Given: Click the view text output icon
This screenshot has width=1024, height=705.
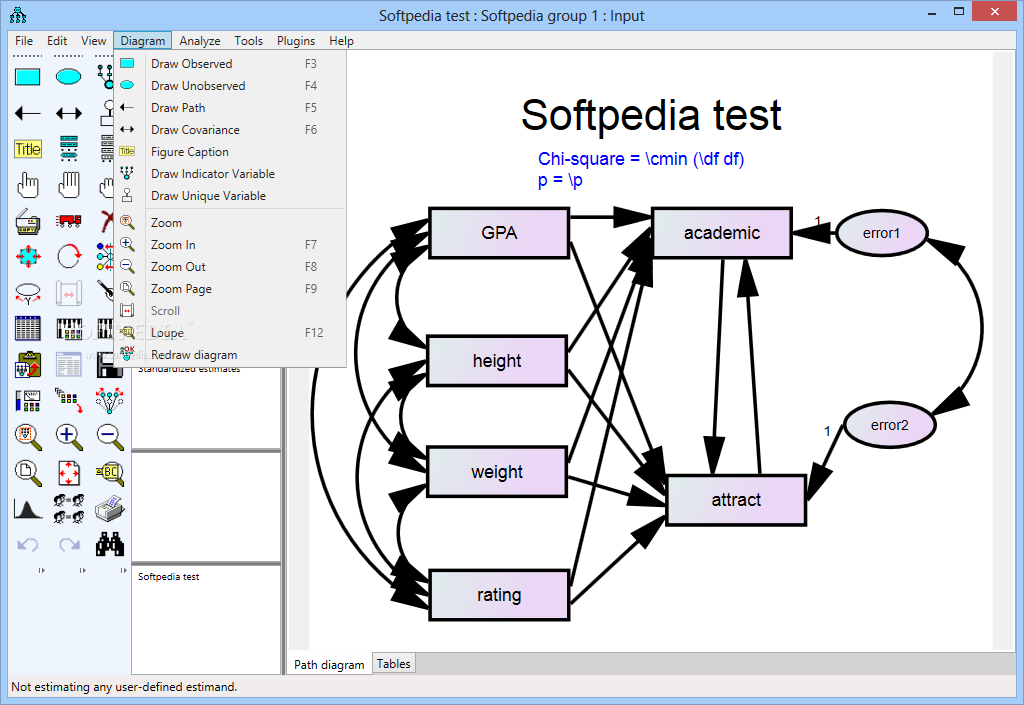Looking at the screenshot, I should [69, 365].
